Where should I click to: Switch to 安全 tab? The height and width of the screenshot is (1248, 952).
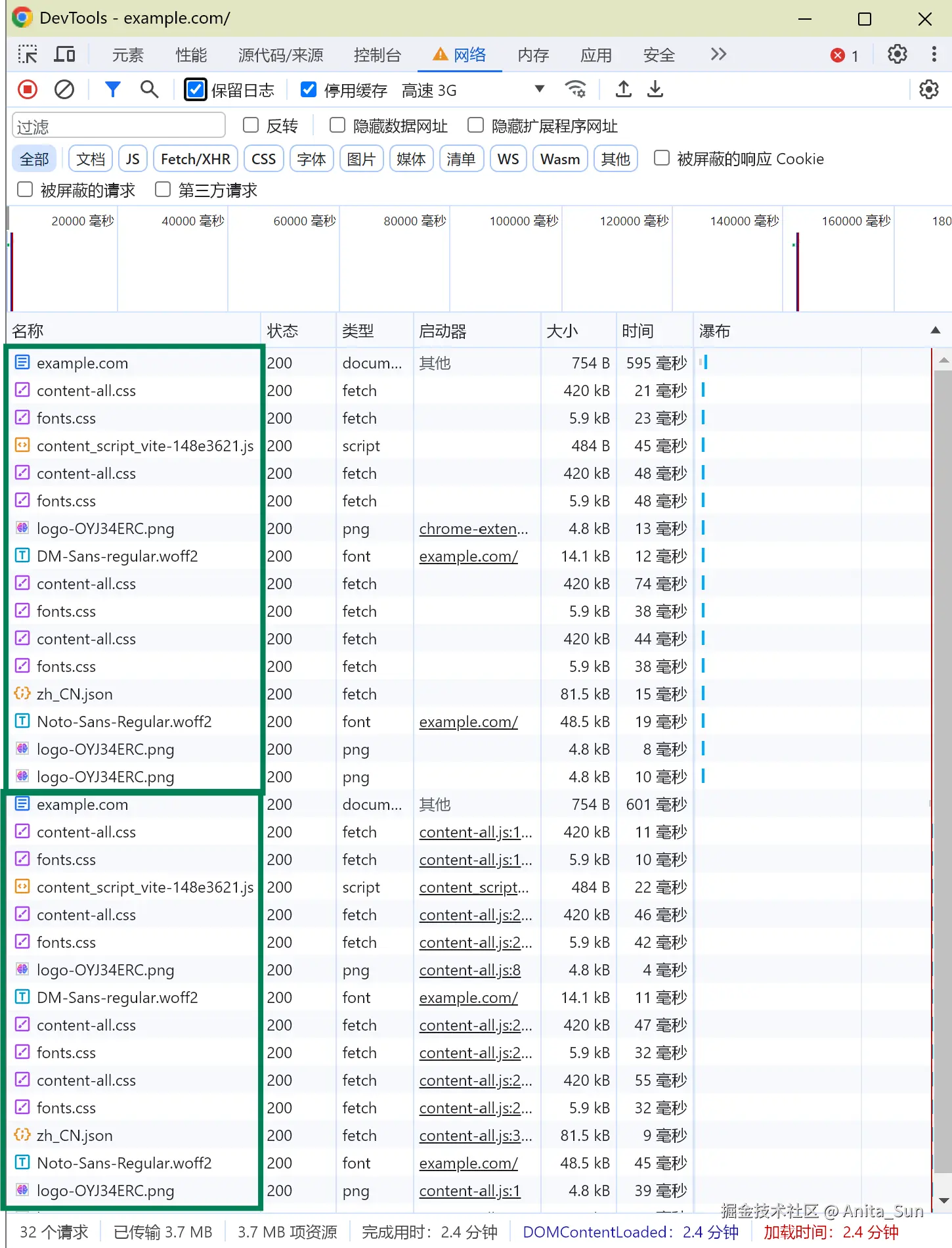[659, 55]
